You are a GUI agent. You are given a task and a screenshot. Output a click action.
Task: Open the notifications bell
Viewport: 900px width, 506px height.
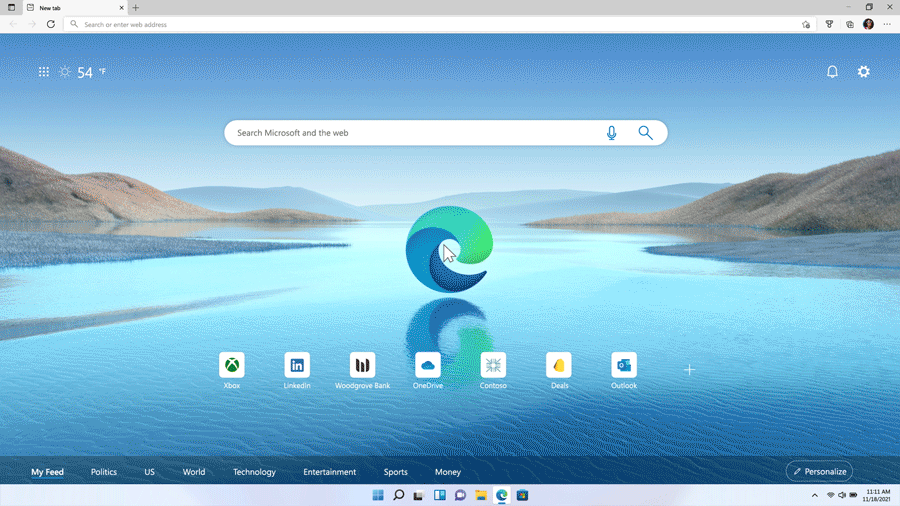[832, 72]
